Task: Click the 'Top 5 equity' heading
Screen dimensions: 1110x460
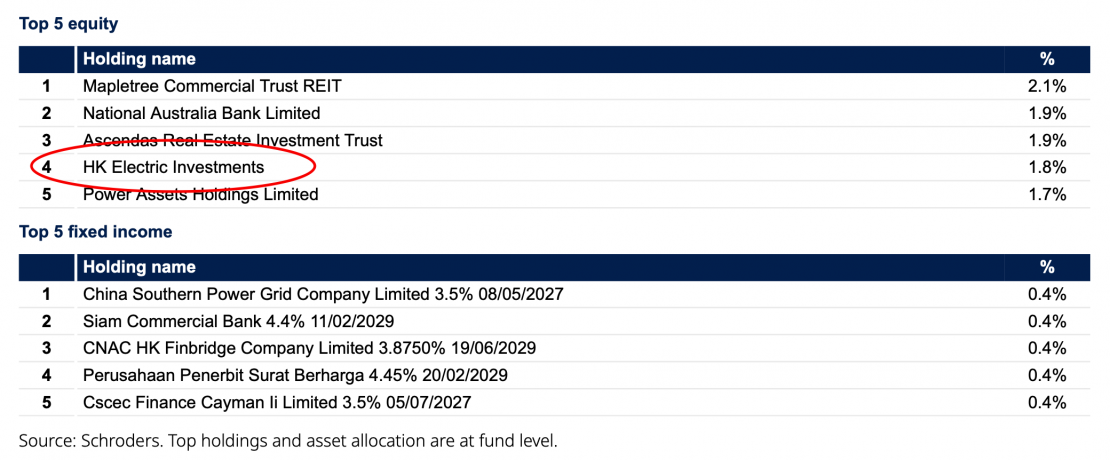Action: click(x=68, y=24)
